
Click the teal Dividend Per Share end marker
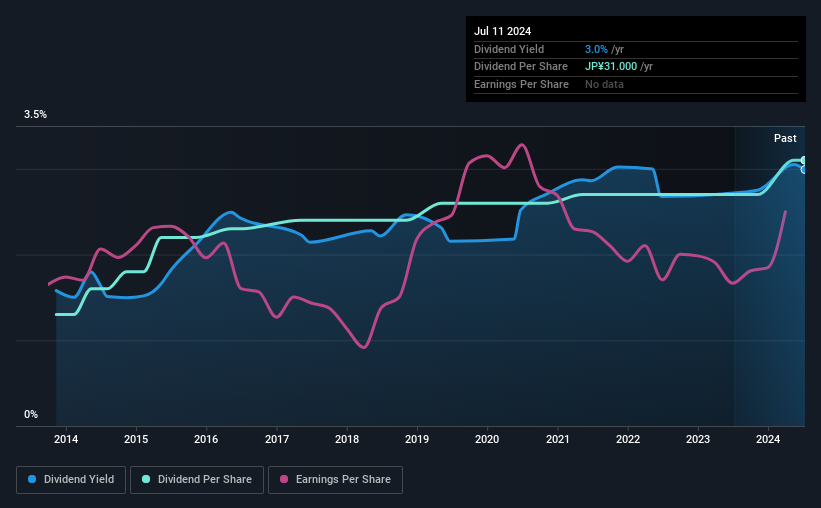804,160
